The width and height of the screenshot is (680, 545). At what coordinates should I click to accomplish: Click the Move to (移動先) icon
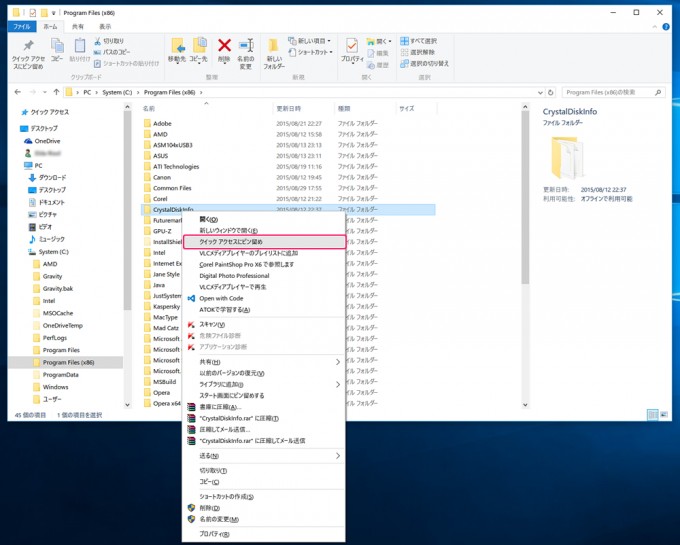[x=177, y=46]
